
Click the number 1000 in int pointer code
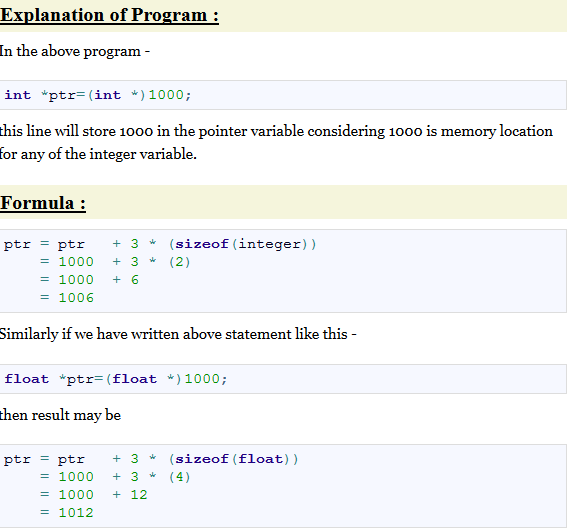point(166,95)
